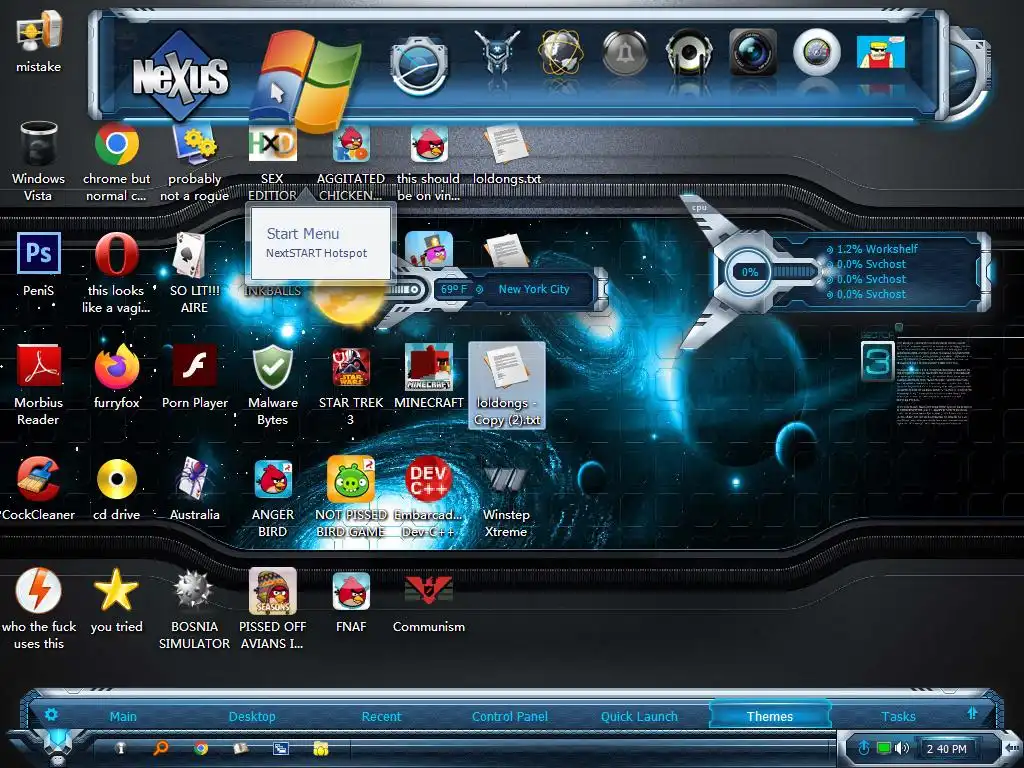Open the orange search magnifier on taskbar
The height and width of the screenshot is (768, 1024).
click(161, 748)
